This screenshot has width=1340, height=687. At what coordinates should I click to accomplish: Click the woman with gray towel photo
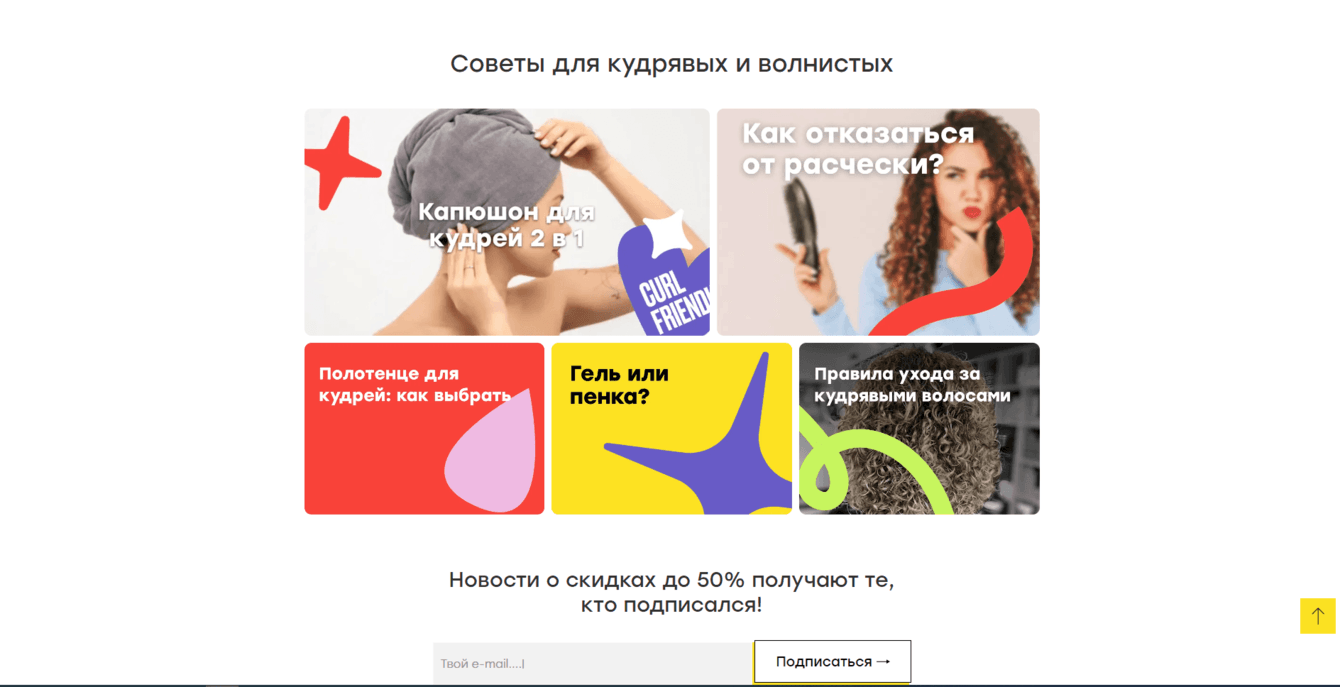point(507,222)
